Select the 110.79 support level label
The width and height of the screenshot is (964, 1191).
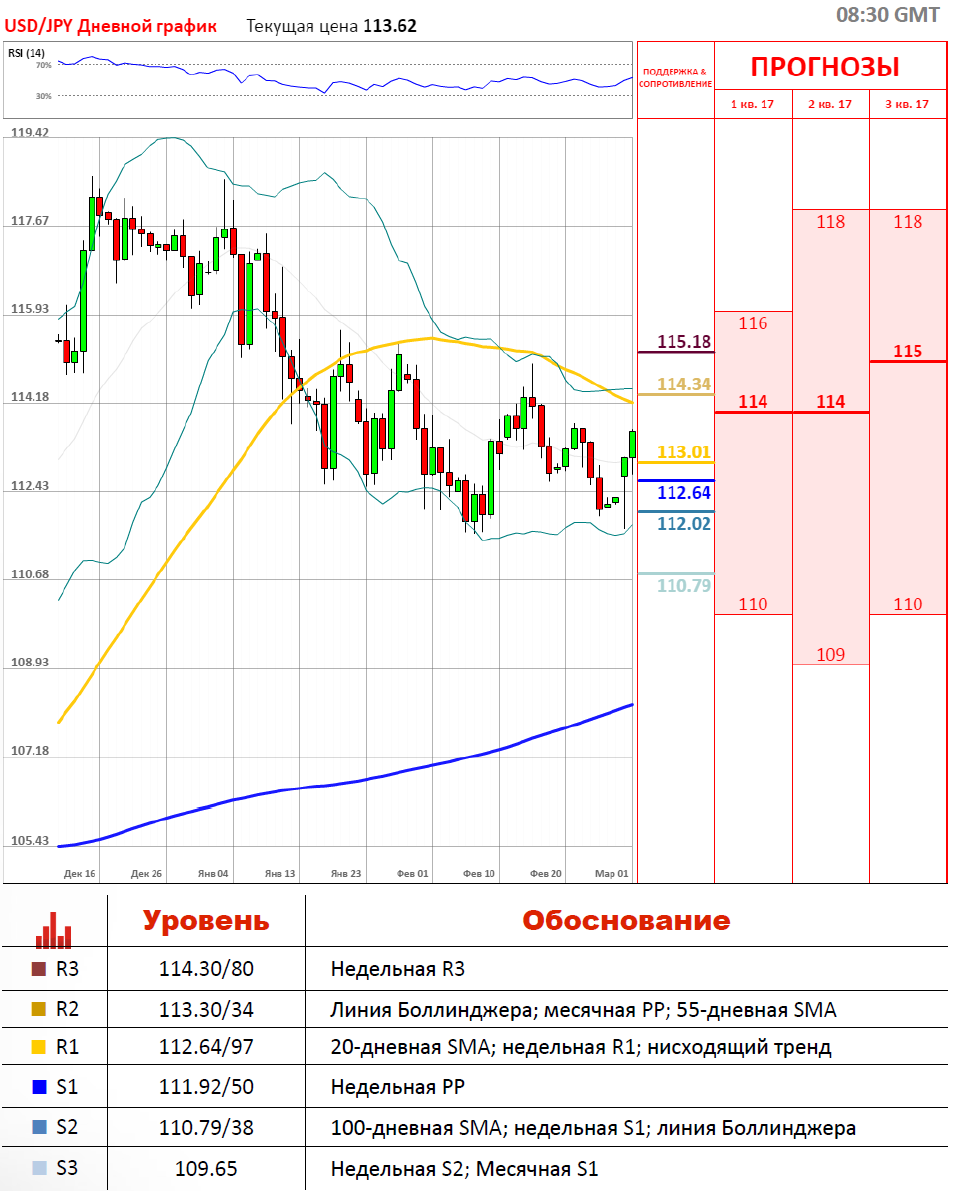(684, 585)
